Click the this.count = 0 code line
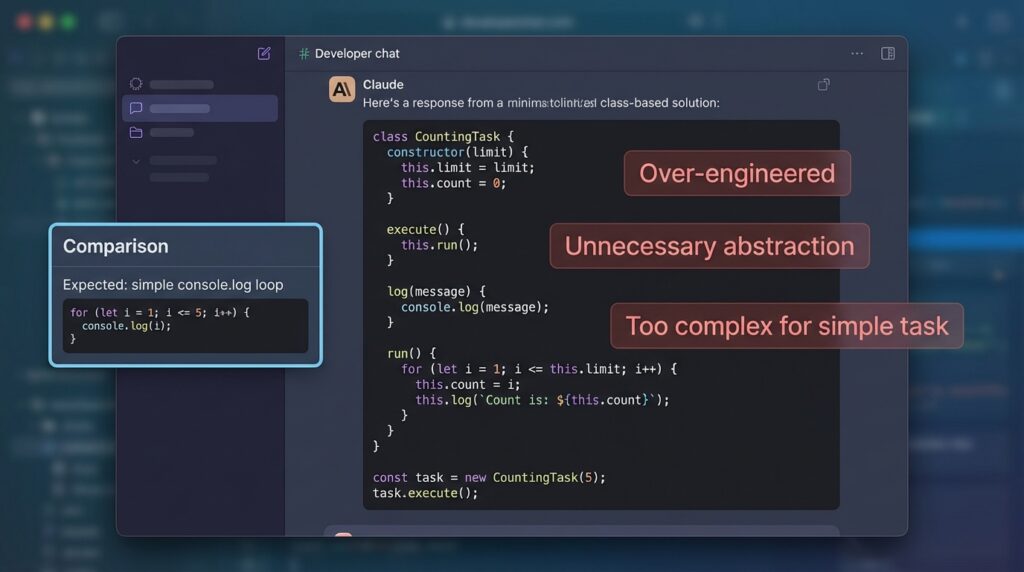The height and width of the screenshot is (572, 1024). click(x=453, y=183)
